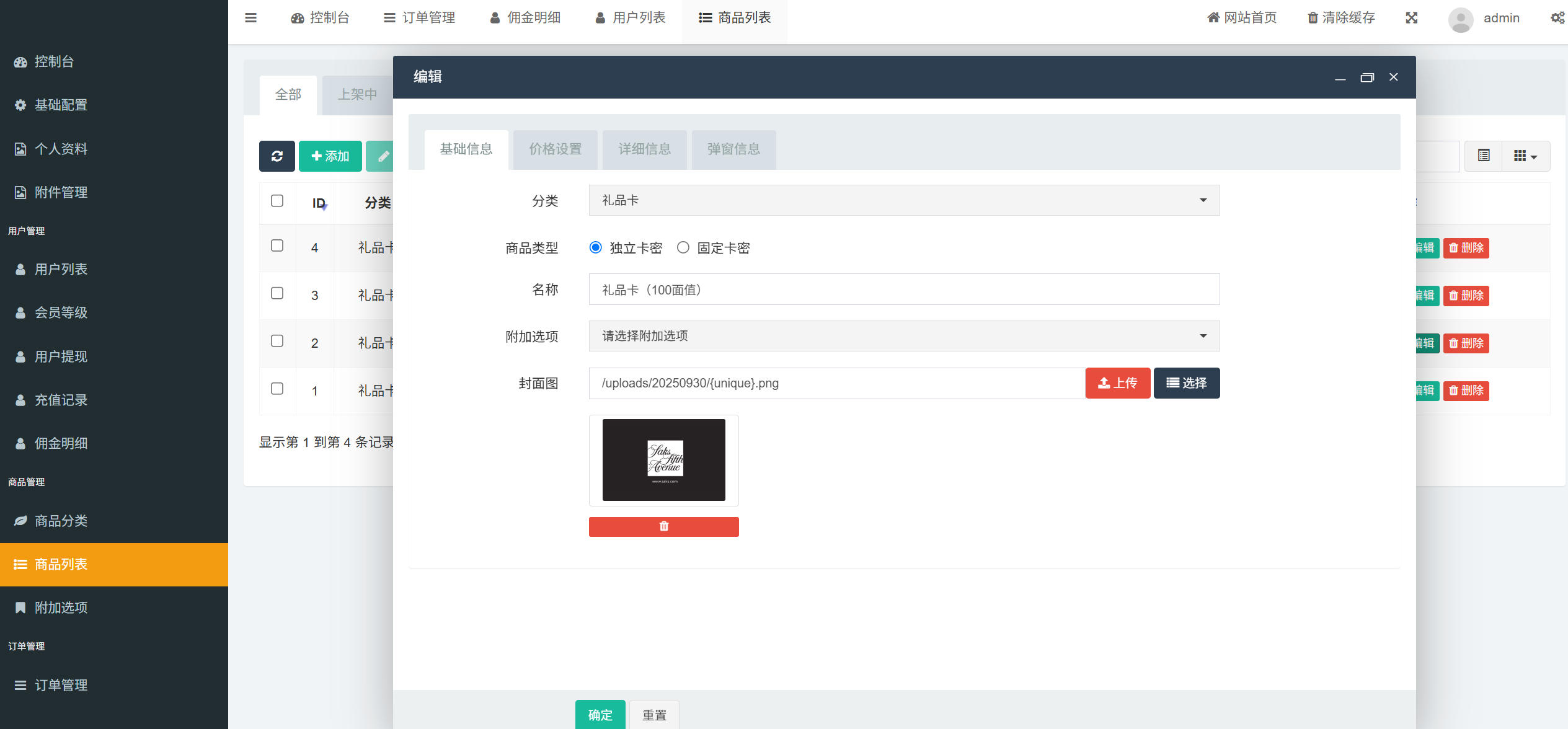This screenshot has height=729, width=1568.
Task: Click the refresh table button icon
Action: (x=277, y=156)
